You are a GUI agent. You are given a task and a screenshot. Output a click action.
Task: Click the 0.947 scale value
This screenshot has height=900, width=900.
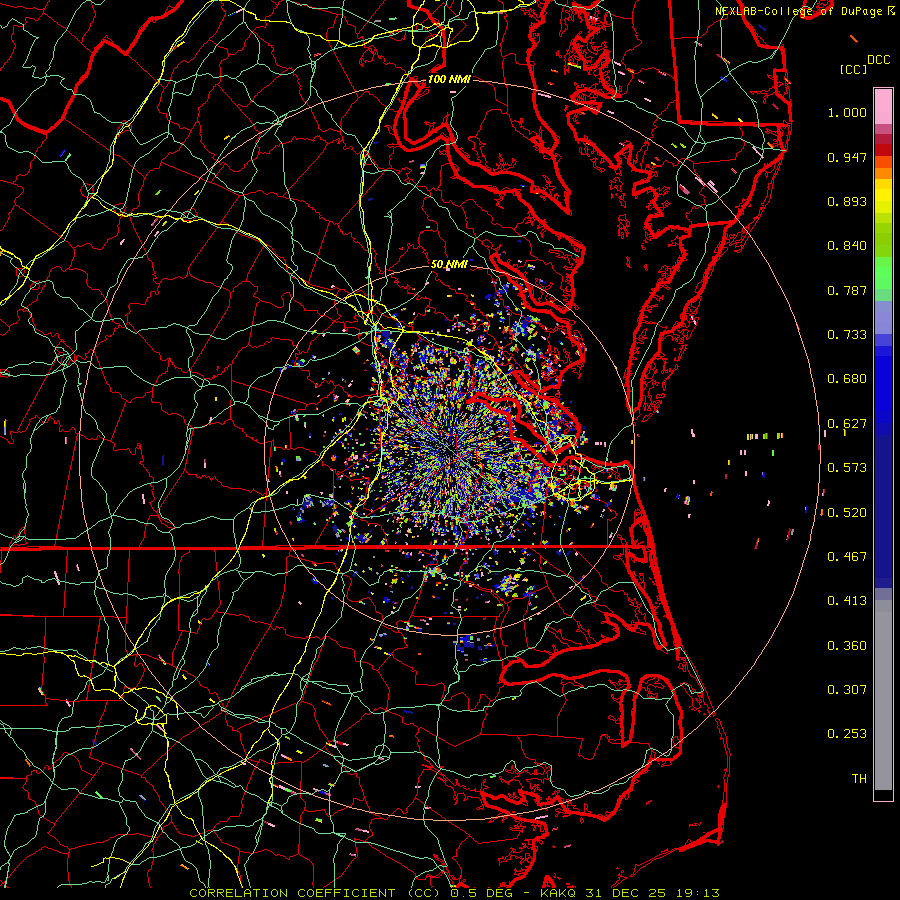tap(847, 157)
